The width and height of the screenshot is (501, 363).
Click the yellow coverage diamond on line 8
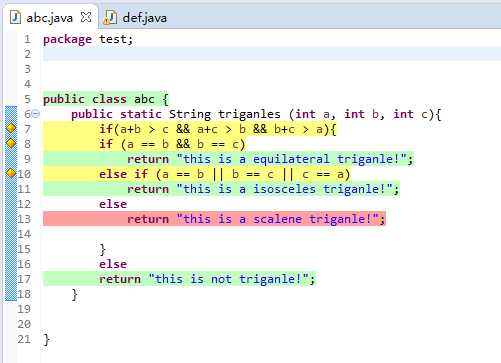pyautogui.click(x=11, y=143)
